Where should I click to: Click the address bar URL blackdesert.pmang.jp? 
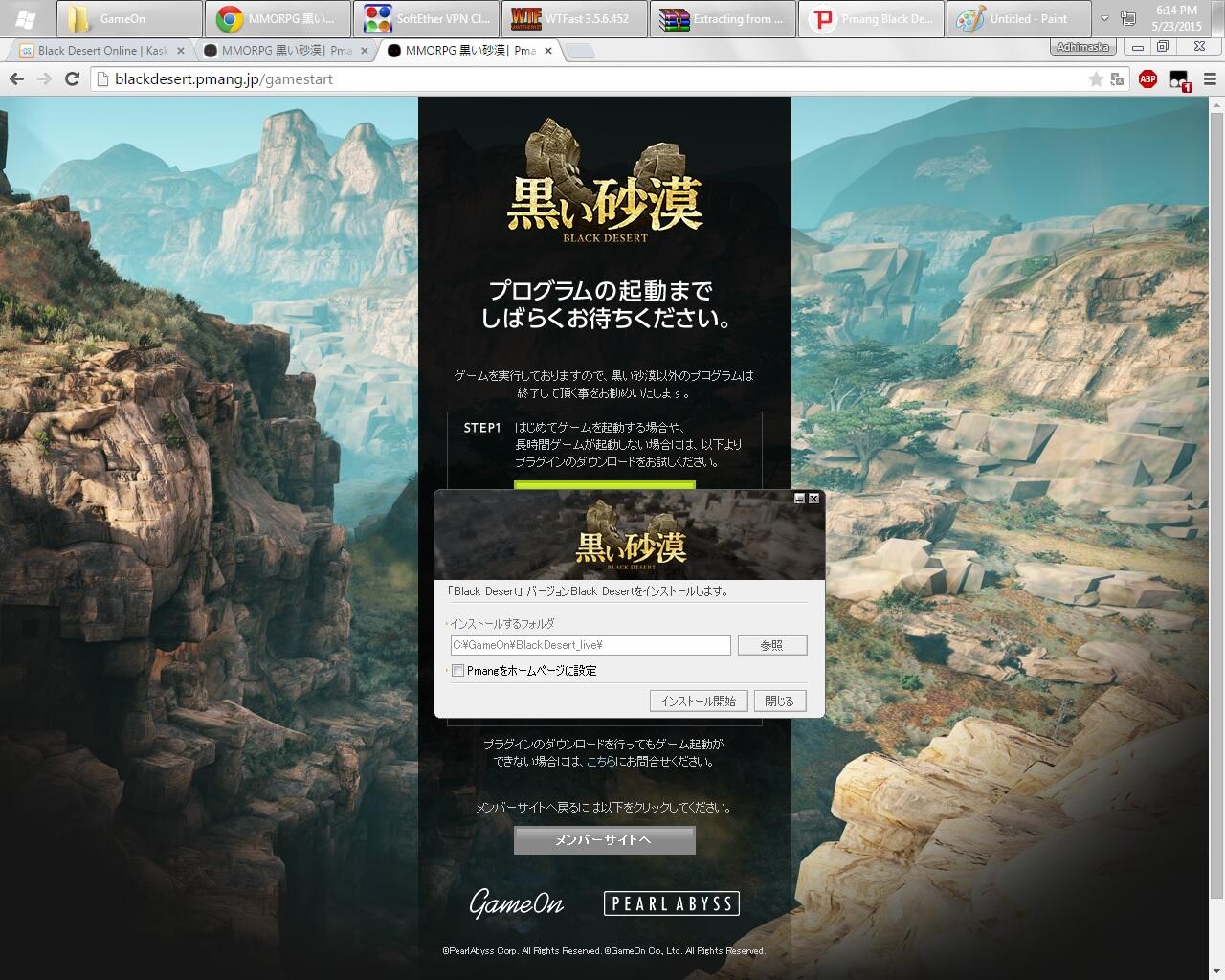pos(224,79)
